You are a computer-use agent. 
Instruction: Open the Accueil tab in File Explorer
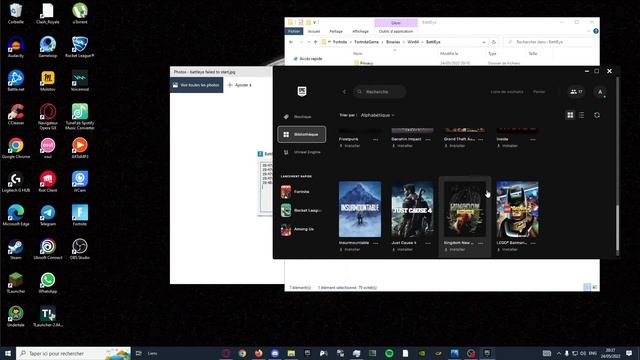coord(314,31)
